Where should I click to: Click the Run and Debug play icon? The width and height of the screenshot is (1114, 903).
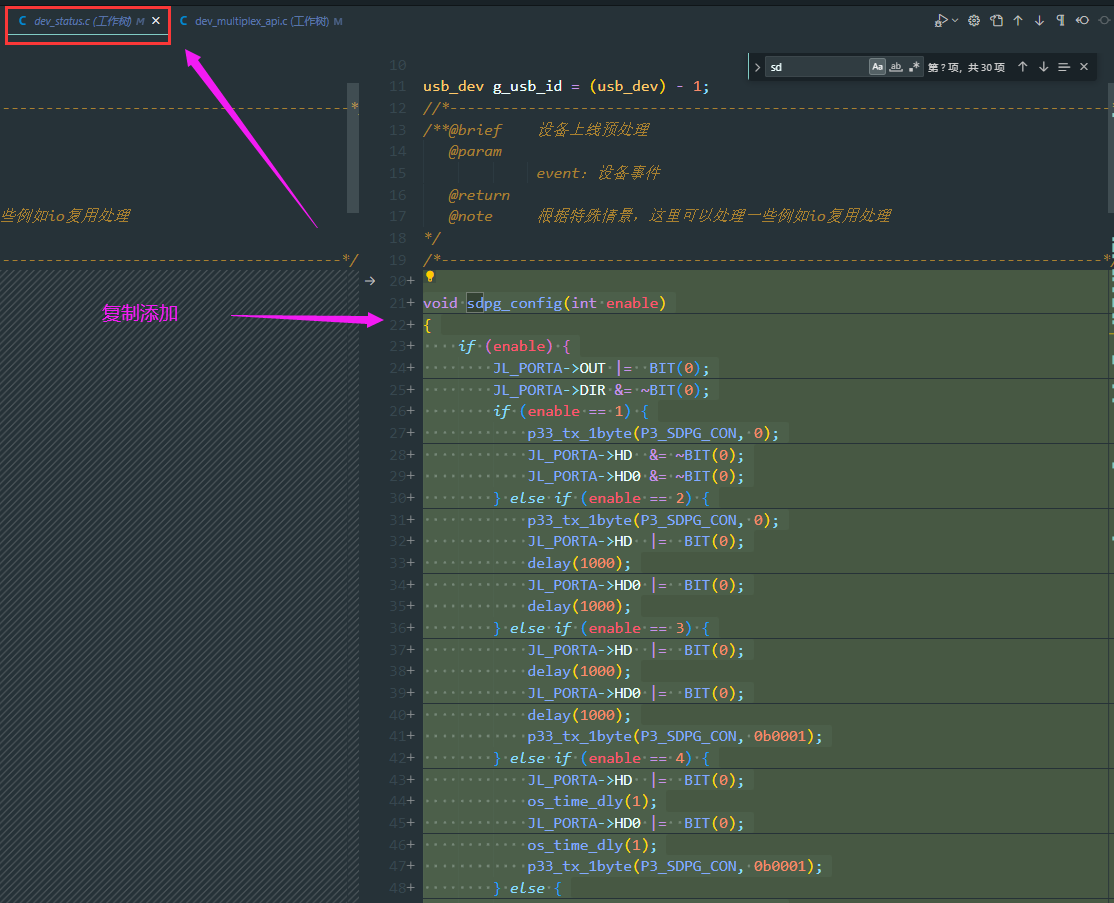coord(941,21)
